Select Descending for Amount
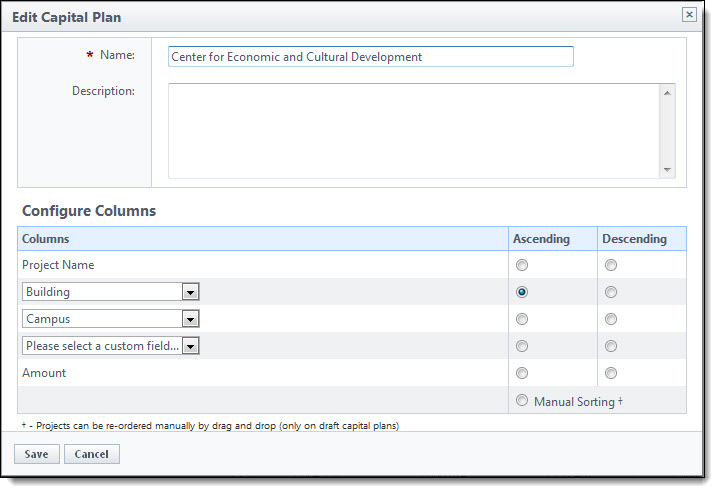Screen dimensions: 720x493 611,373
